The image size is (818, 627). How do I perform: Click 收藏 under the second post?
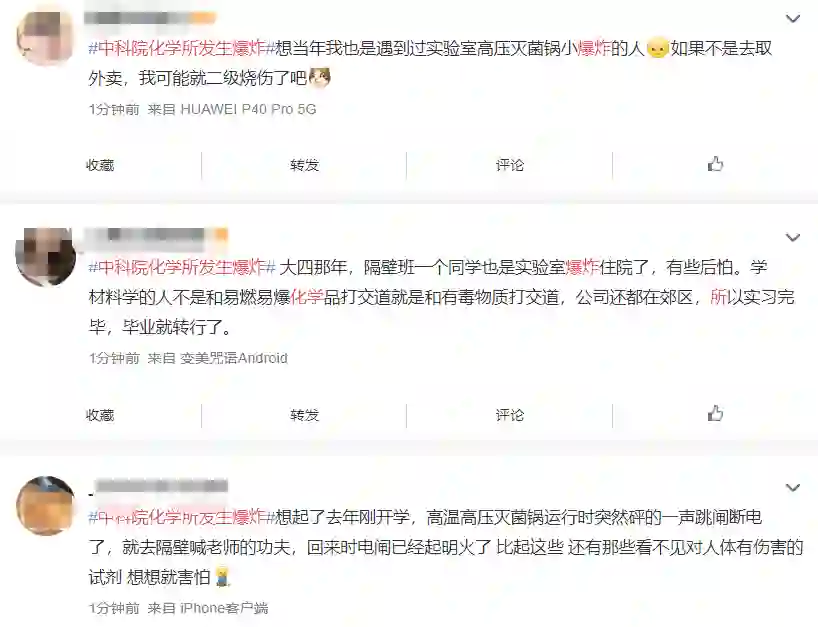click(x=100, y=415)
